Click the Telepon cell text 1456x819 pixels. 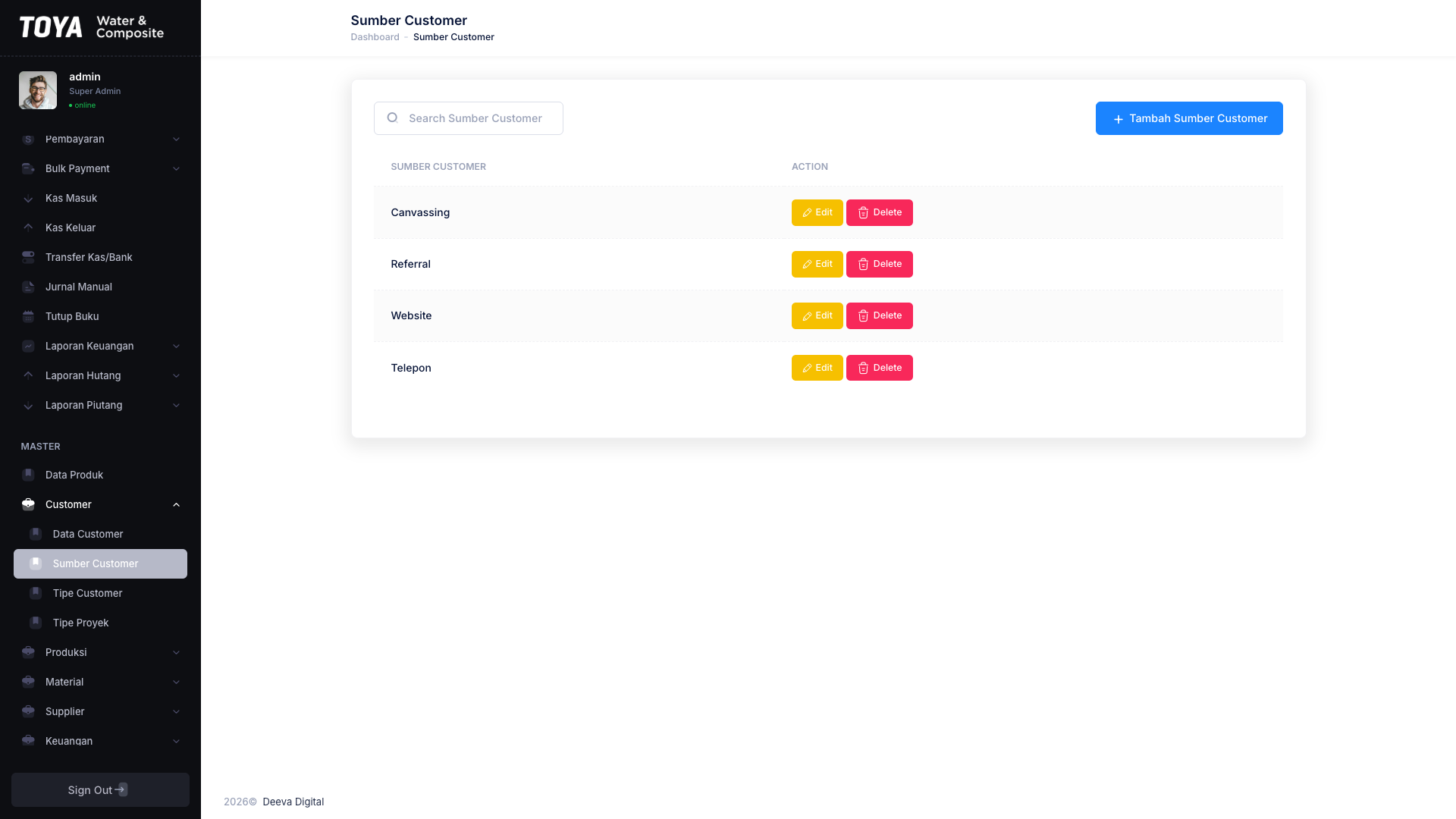411,368
